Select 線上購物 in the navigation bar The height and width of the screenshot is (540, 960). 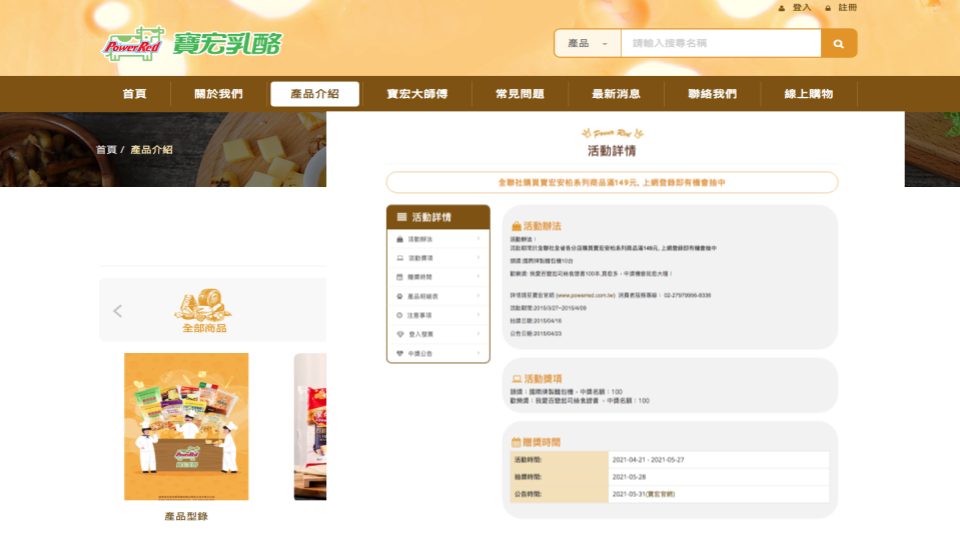pyautogui.click(x=808, y=94)
